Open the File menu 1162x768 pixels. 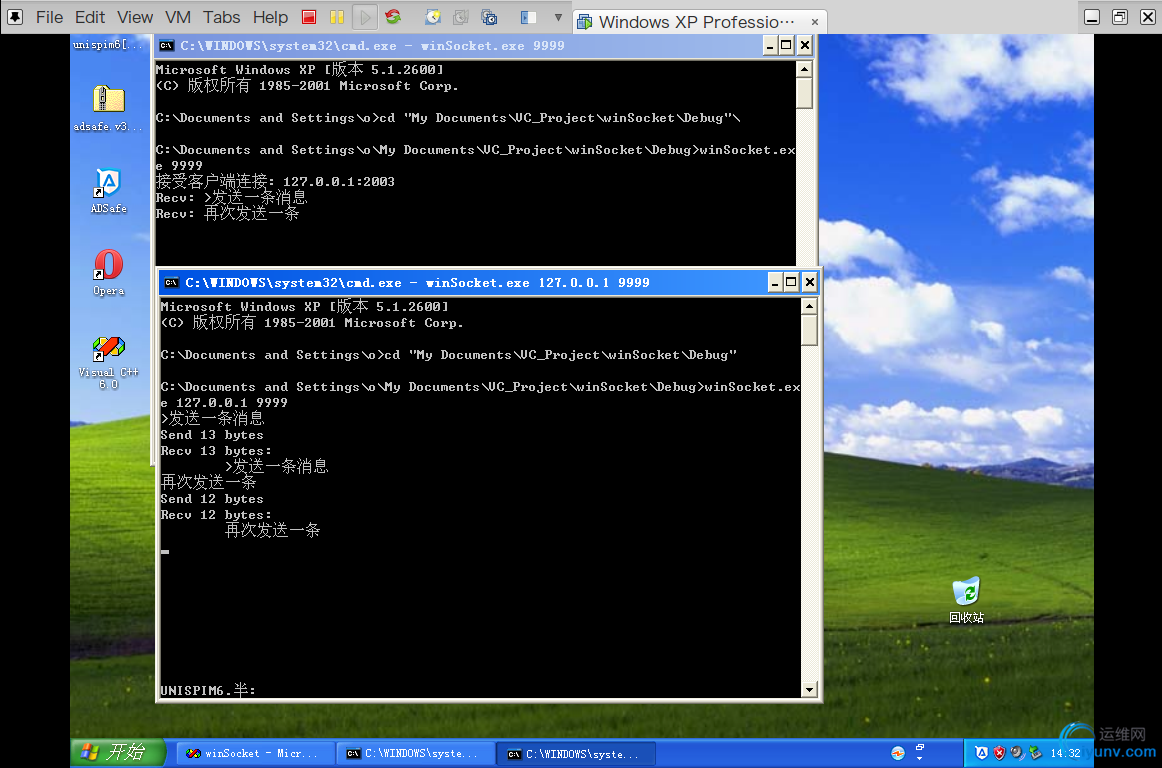[50, 17]
